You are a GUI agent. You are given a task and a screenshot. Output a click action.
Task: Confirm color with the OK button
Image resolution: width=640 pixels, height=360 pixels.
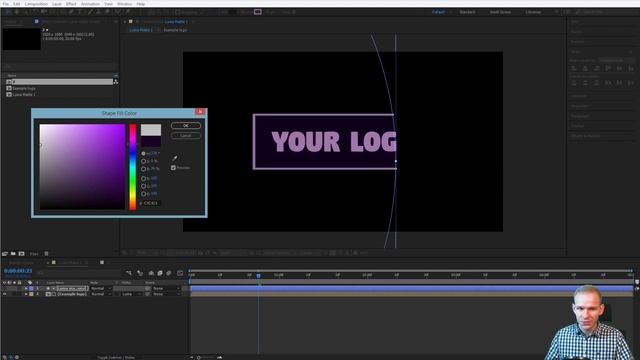coord(186,125)
